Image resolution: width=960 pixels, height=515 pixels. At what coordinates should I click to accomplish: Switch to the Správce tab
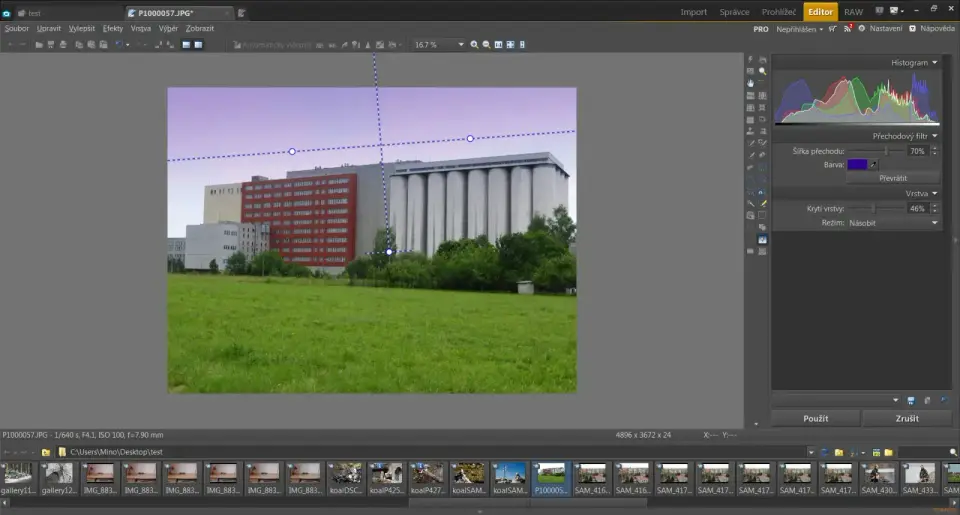(x=734, y=12)
